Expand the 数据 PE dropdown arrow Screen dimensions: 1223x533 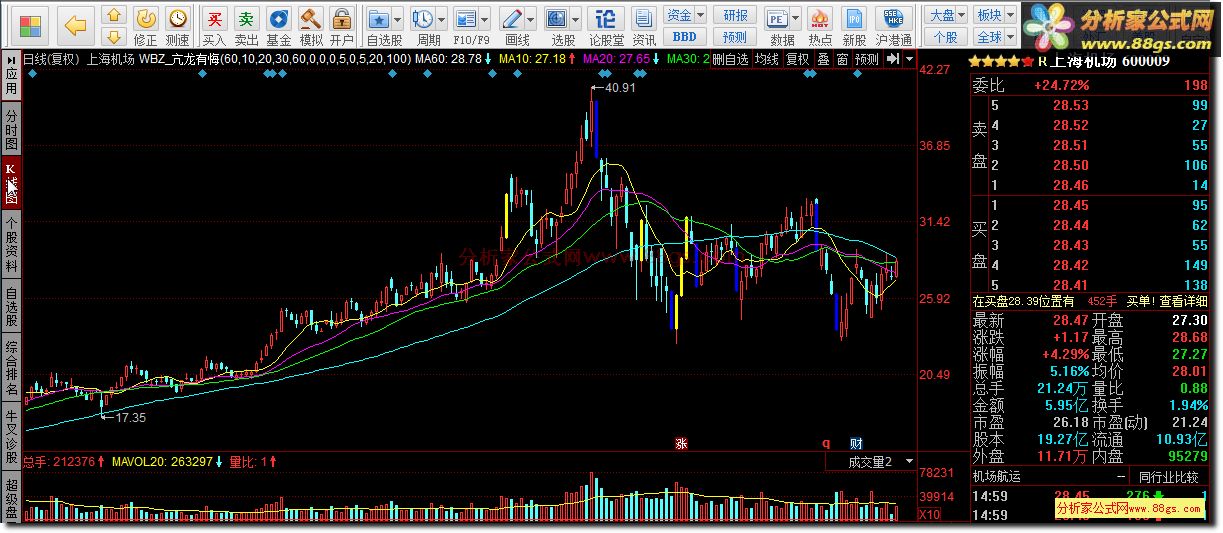(x=797, y=18)
